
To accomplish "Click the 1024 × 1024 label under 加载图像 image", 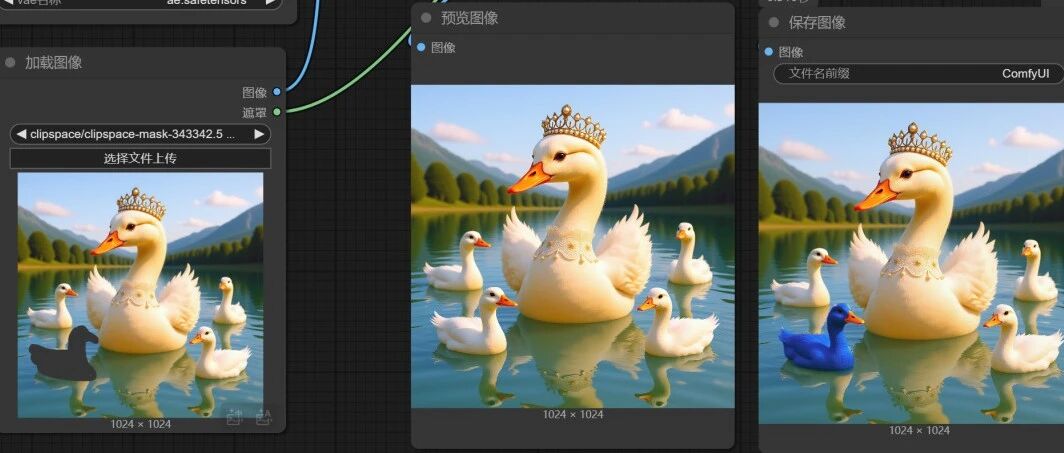I will pyautogui.click(x=140, y=425).
